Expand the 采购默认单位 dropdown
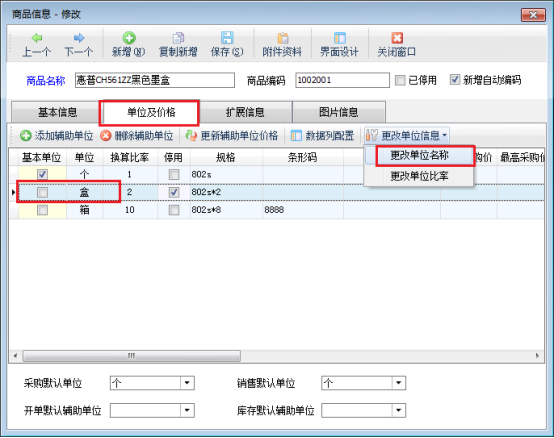Screen dimensions: 554x438 (187, 383)
